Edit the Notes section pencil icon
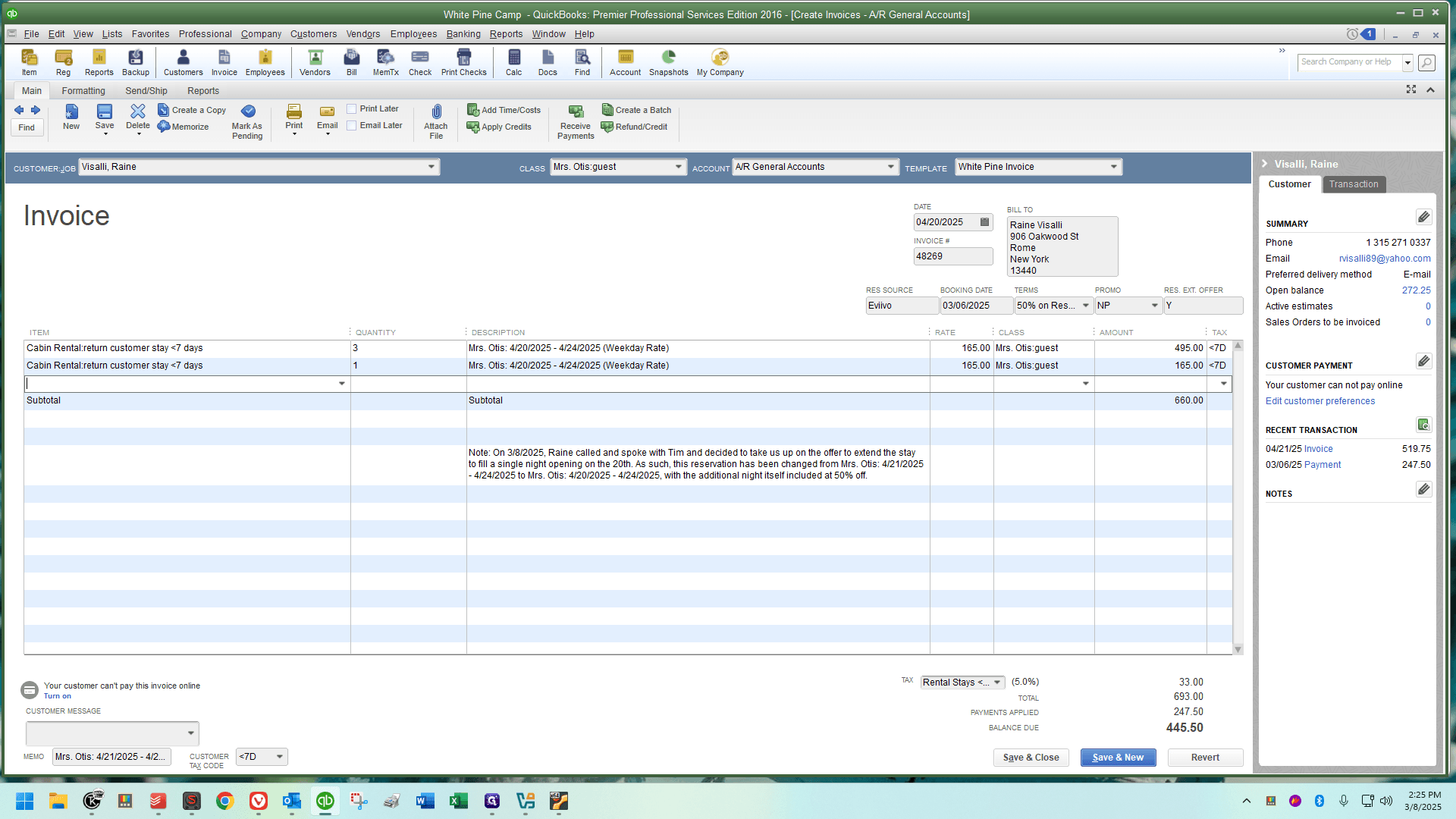Image resolution: width=1456 pixels, height=819 pixels. tap(1423, 489)
